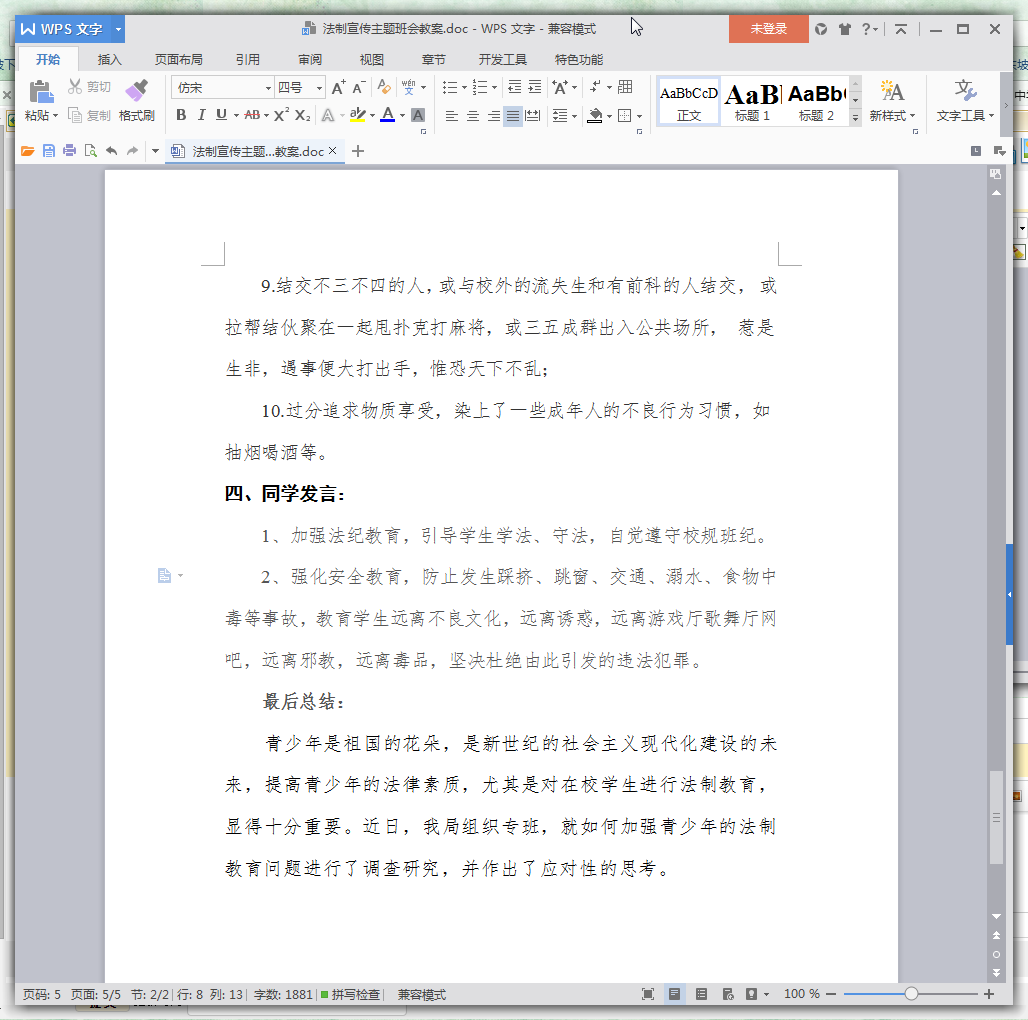Viewport: 1028px width, 1020px height.
Task: Click the Format Painter (格式刷) icon
Action: [x=137, y=93]
